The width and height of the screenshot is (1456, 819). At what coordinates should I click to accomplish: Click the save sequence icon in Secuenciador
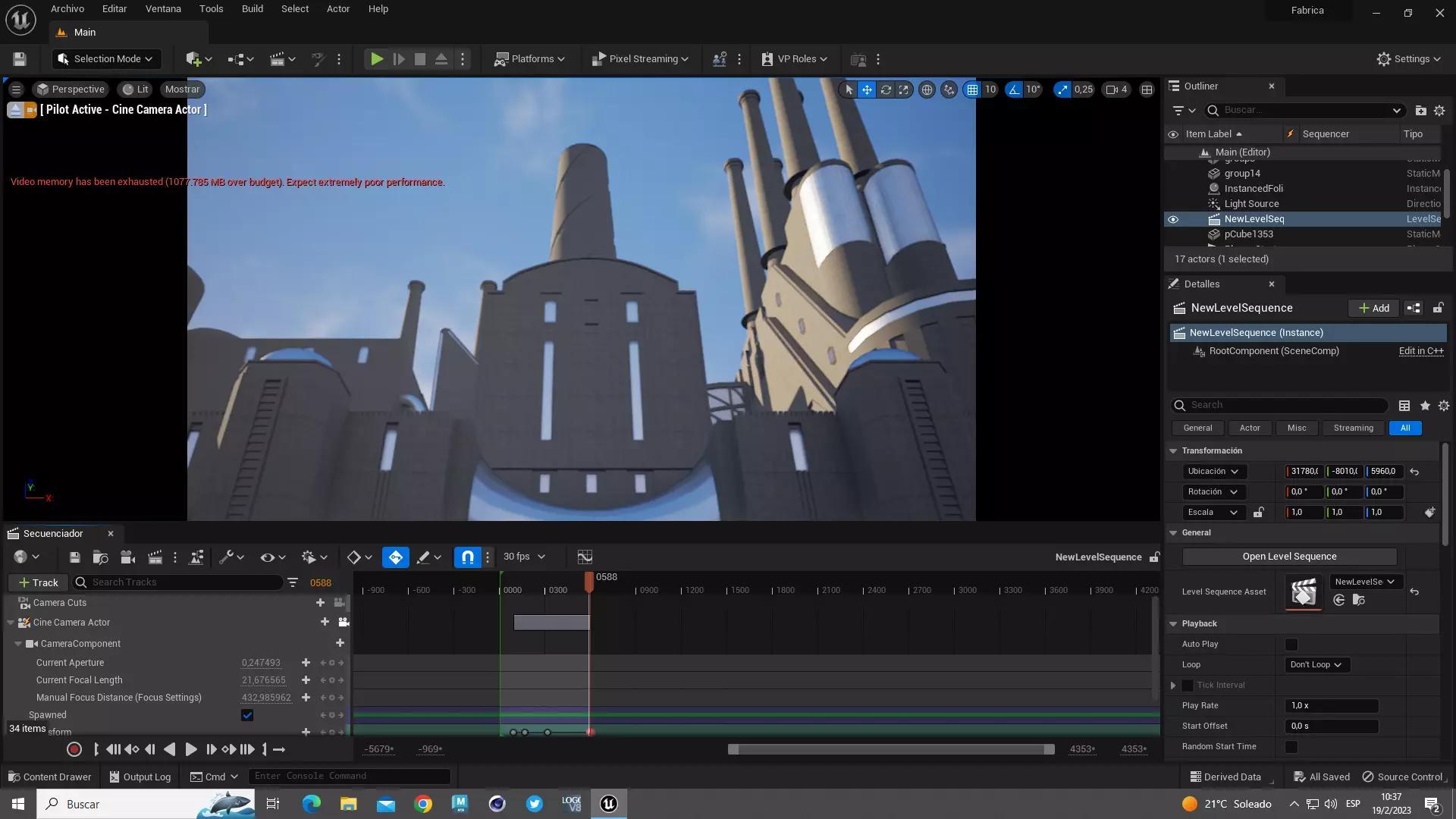pyautogui.click(x=74, y=557)
